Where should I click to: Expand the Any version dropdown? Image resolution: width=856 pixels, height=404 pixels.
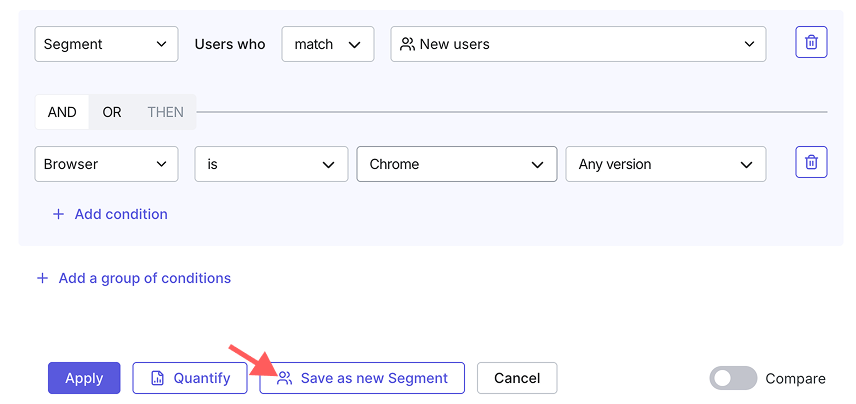point(665,164)
